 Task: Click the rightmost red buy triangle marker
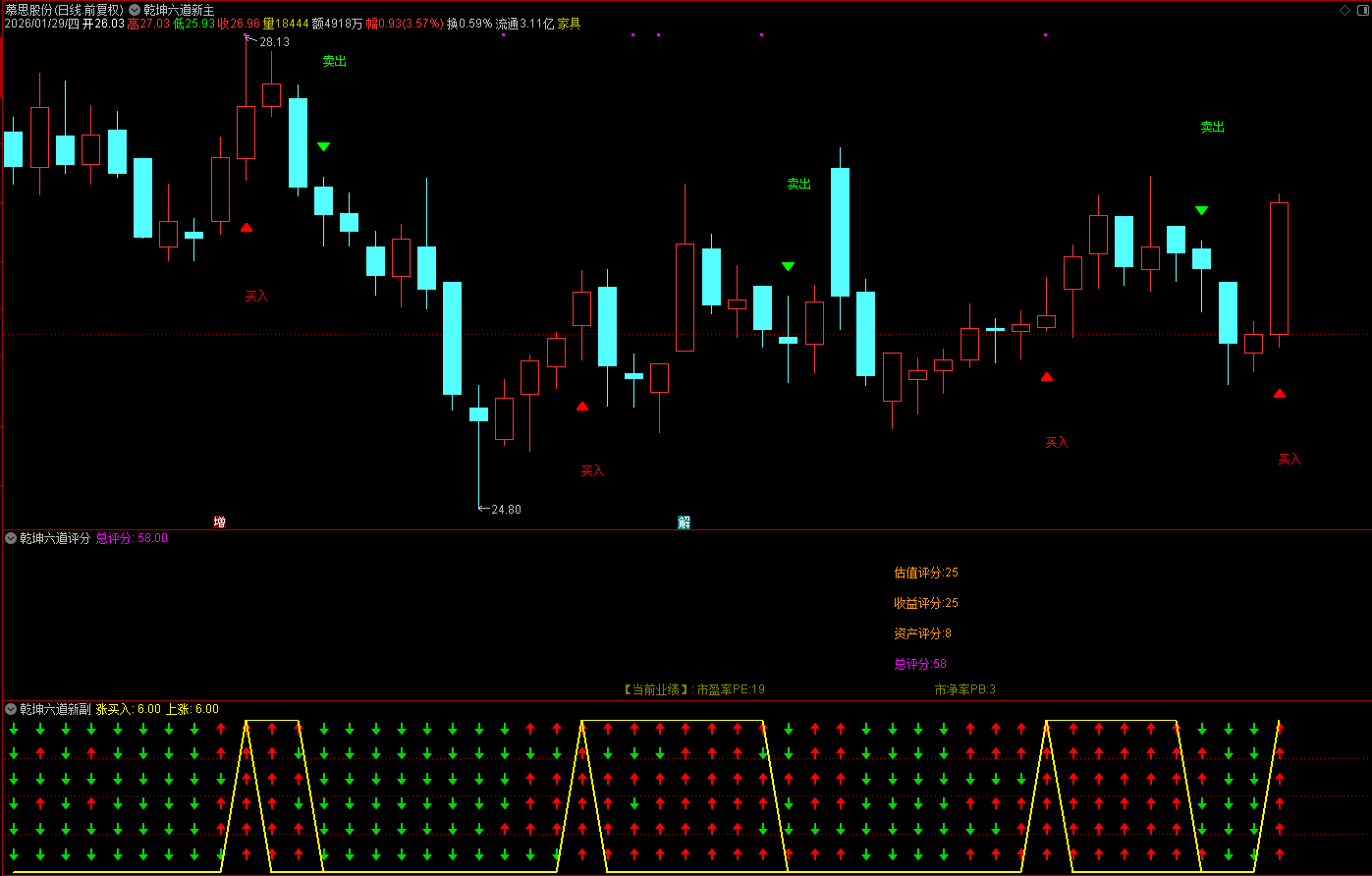pyautogui.click(x=1280, y=394)
